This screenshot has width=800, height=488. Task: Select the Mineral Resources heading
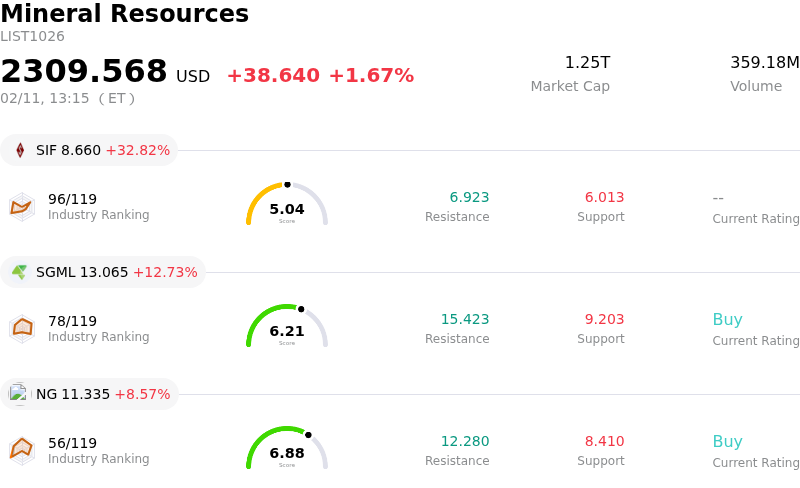click(x=124, y=14)
